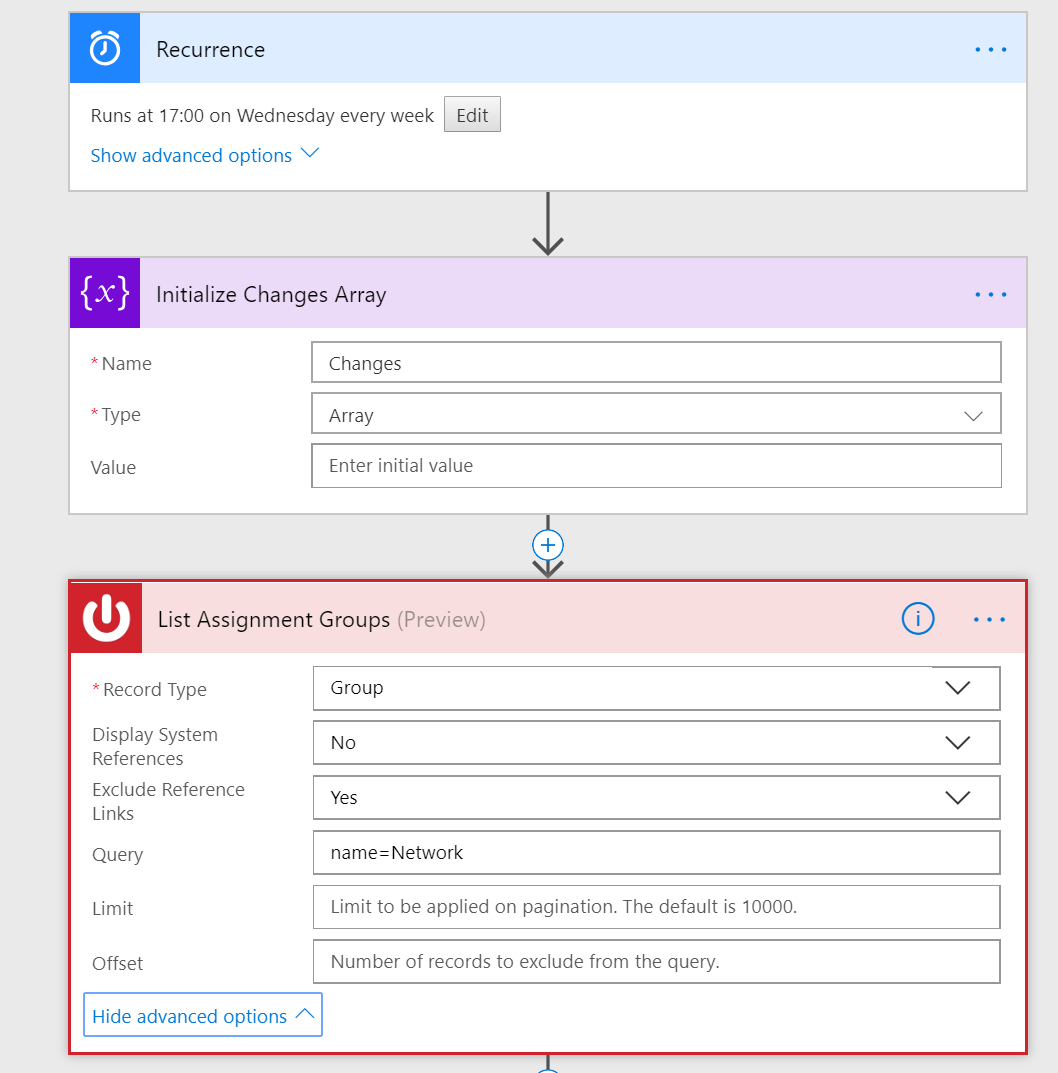Open the List Assignment Groups ellipsis menu
The image size is (1058, 1073).
(x=989, y=620)
